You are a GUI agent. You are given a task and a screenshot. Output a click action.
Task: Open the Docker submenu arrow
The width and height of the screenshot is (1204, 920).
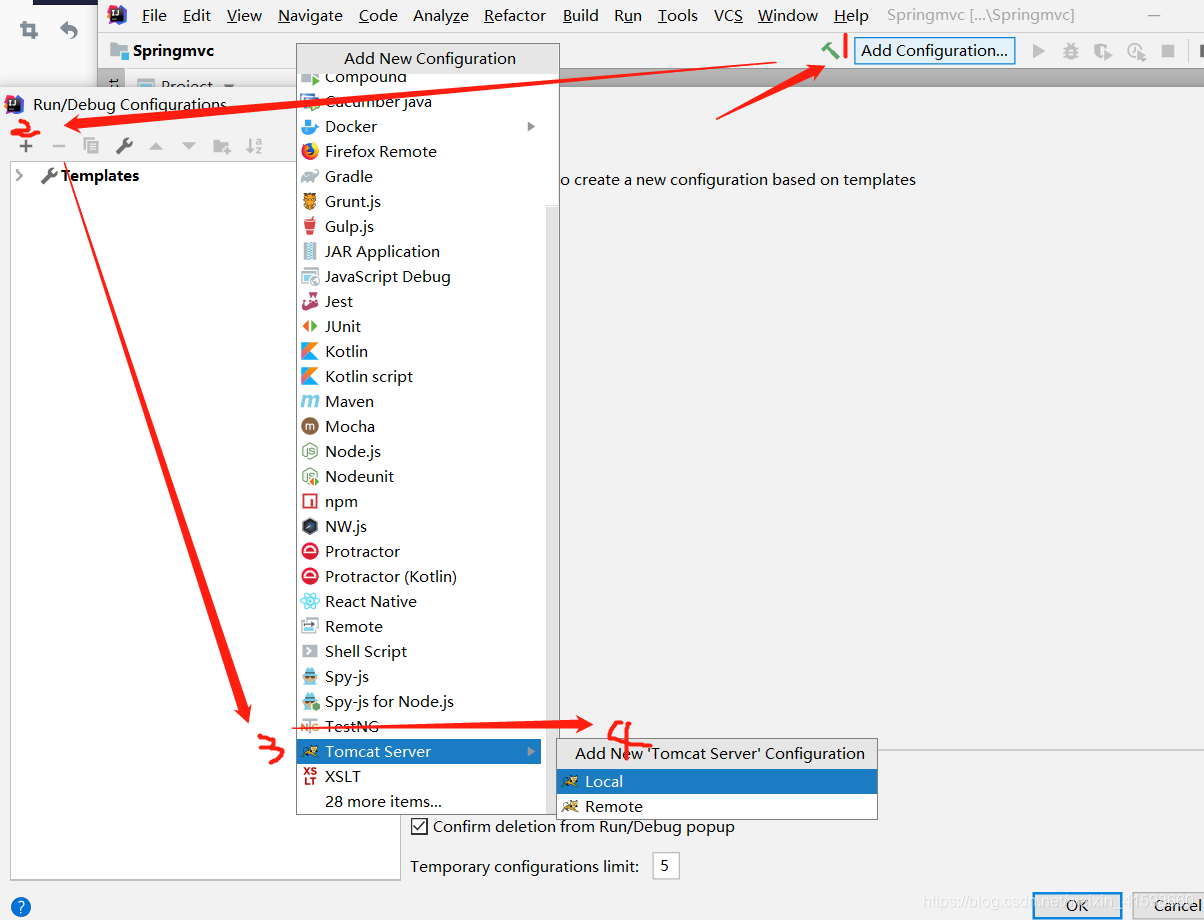pos(531,126)
